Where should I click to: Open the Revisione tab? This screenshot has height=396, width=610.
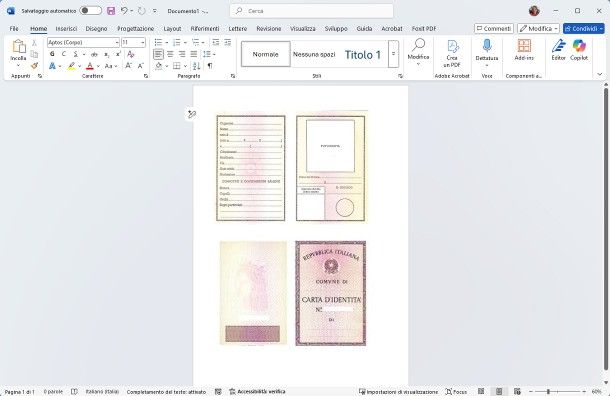tap(268, 28)
